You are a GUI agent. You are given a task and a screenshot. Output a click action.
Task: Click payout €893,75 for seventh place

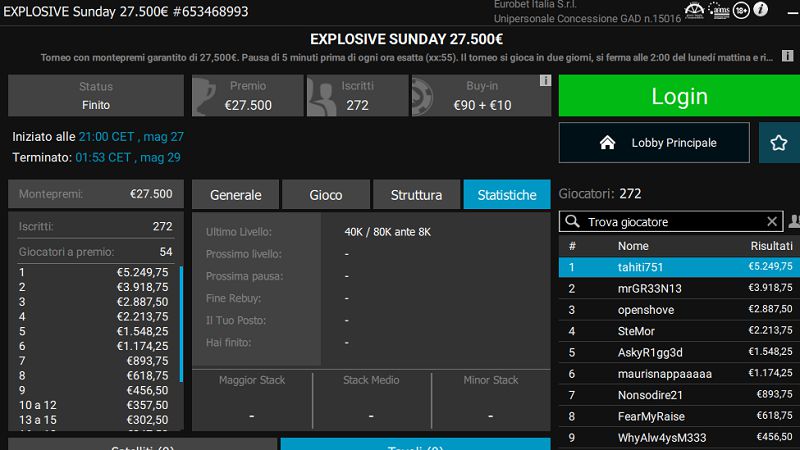[x=147, y=361]
